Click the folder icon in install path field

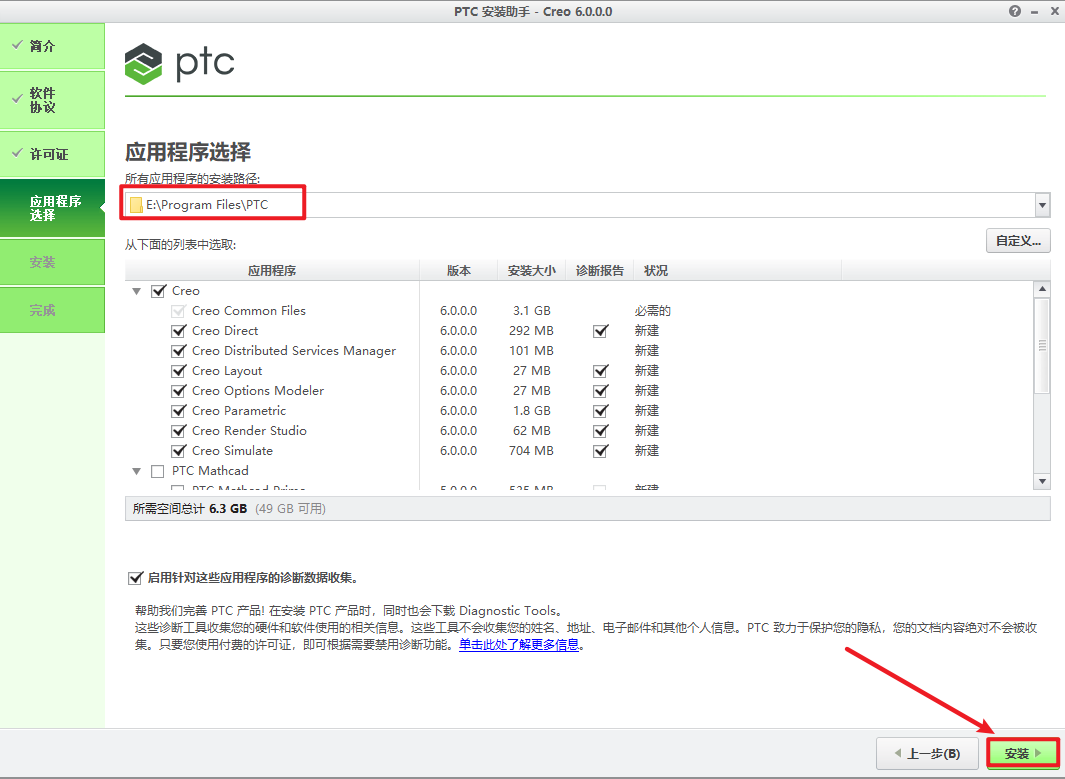pos(137,204)
